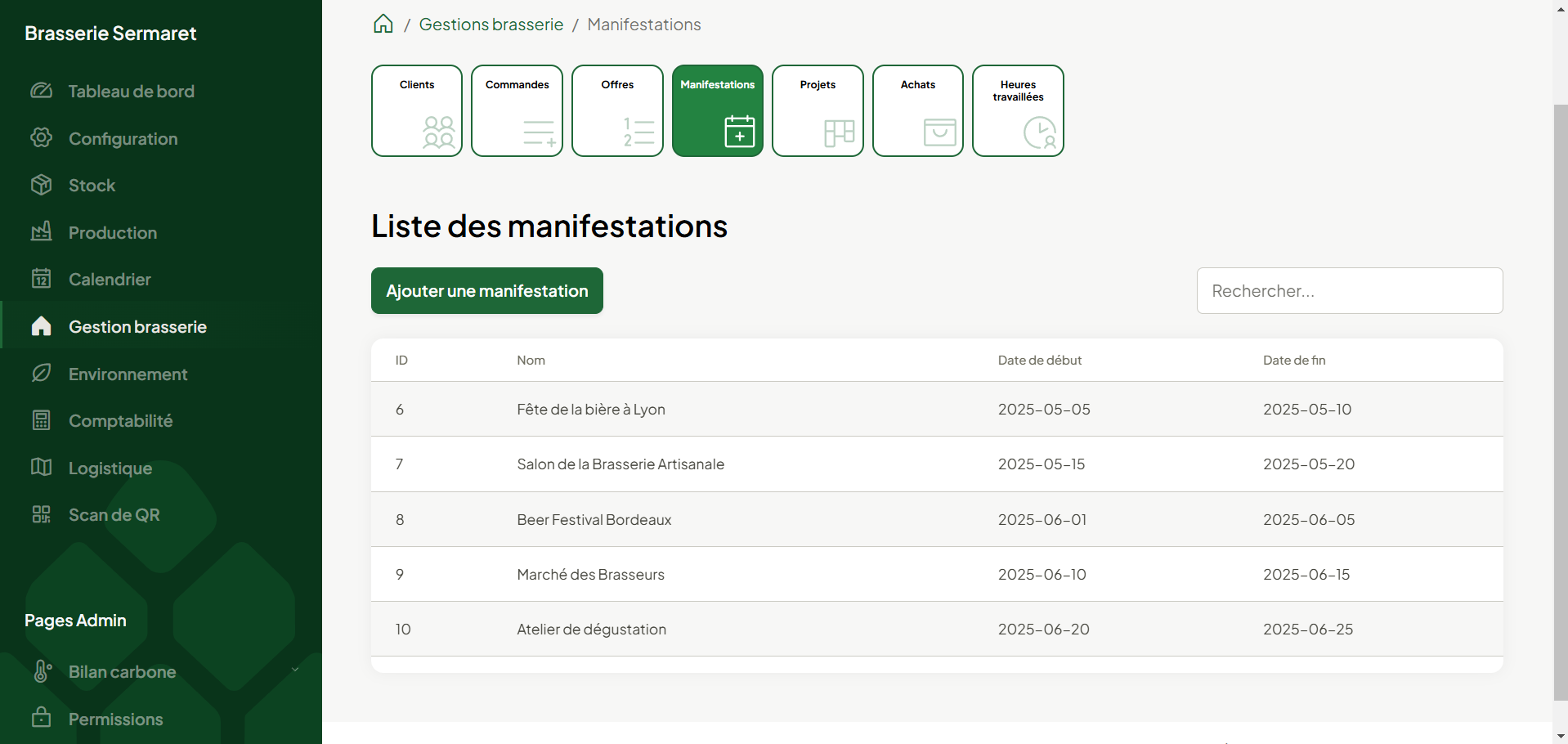Open the Comptabilité accounting icon

pyautogui.click(x=41, y=419)
